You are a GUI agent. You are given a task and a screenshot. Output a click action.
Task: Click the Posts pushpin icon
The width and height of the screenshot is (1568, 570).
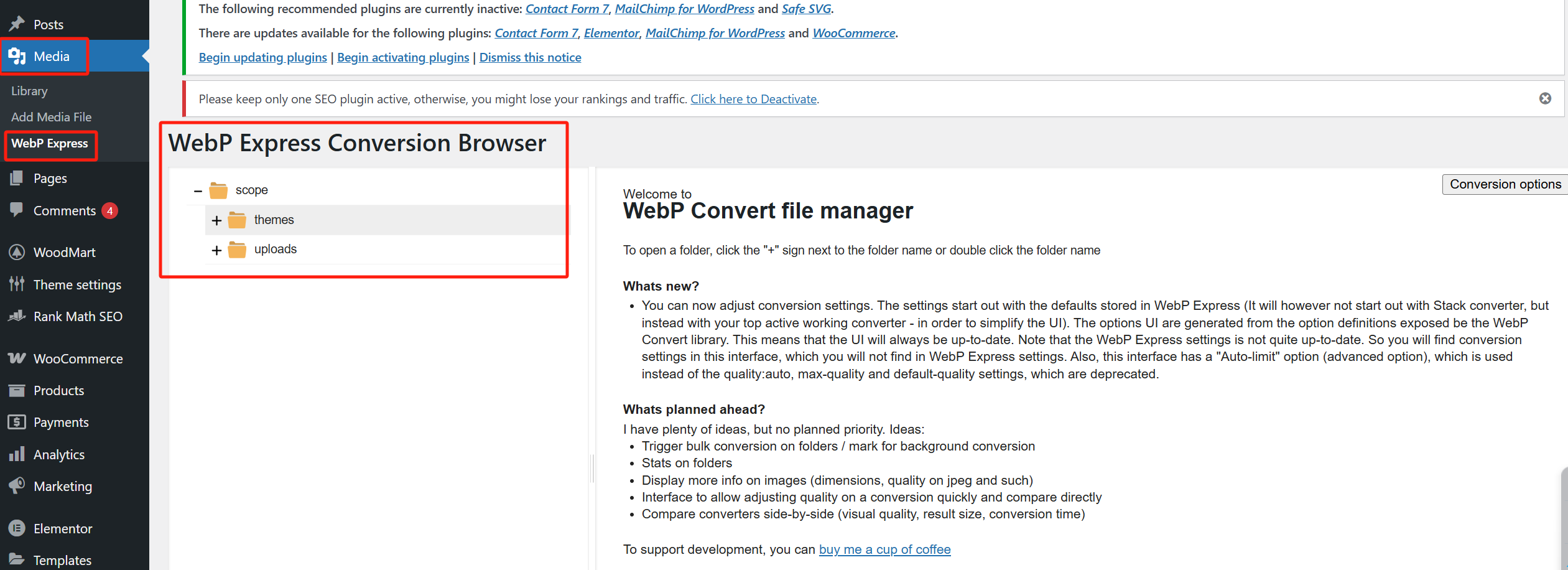(17, 24)
